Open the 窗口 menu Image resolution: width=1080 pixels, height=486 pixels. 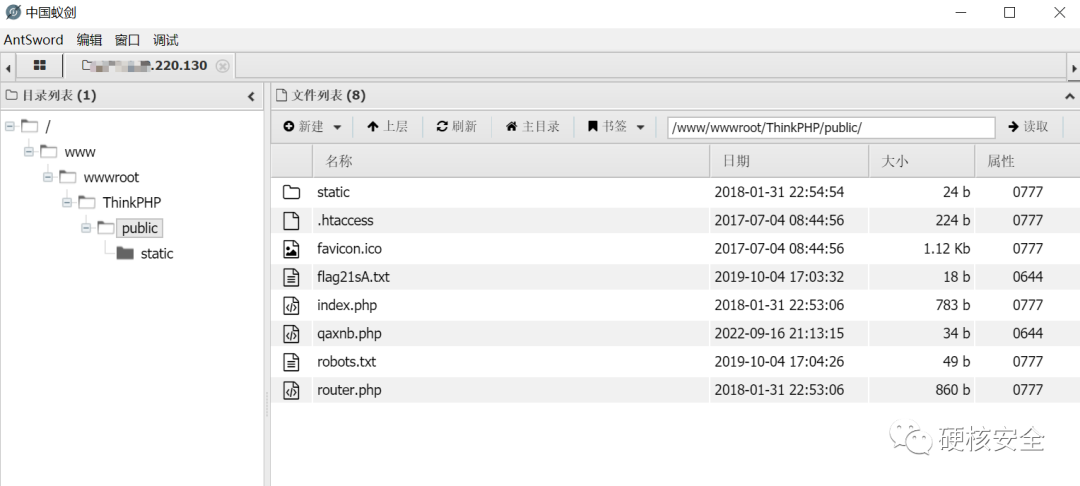(x=127, y=40)
